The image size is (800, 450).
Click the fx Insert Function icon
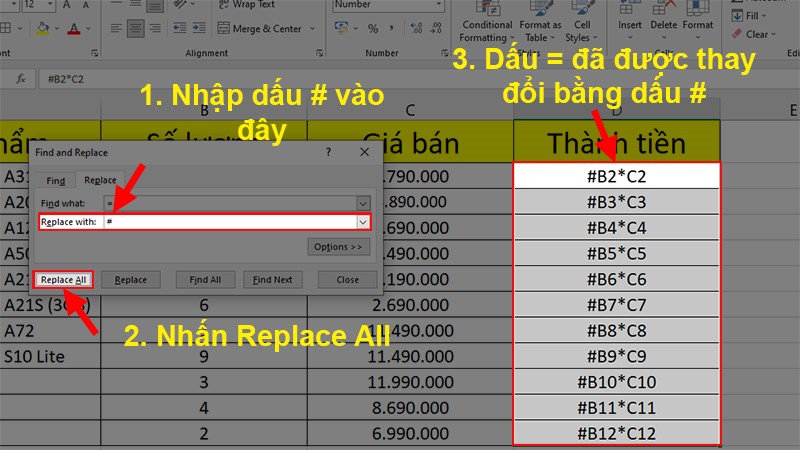[21, 79]
